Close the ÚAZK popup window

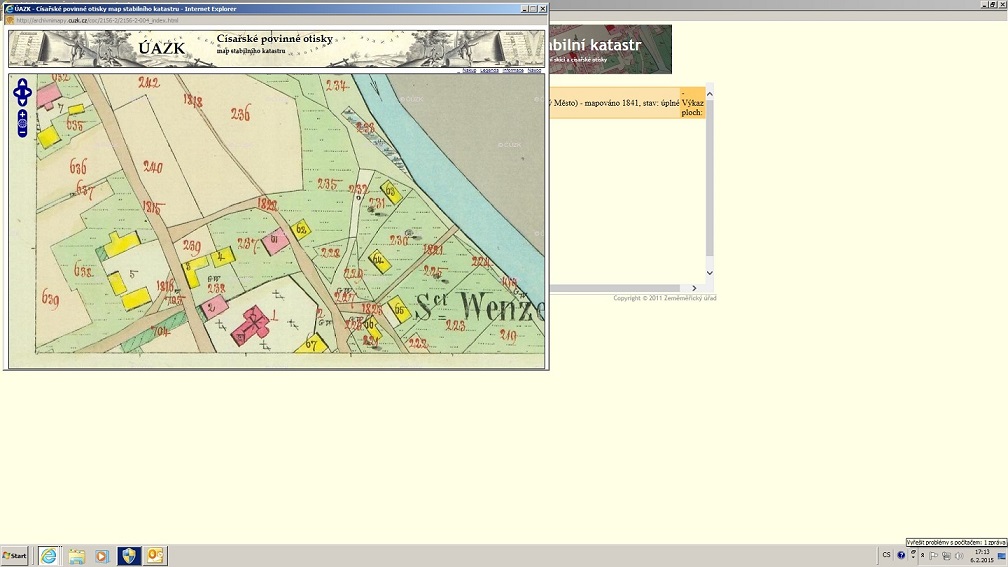click(x=543, y=9)
